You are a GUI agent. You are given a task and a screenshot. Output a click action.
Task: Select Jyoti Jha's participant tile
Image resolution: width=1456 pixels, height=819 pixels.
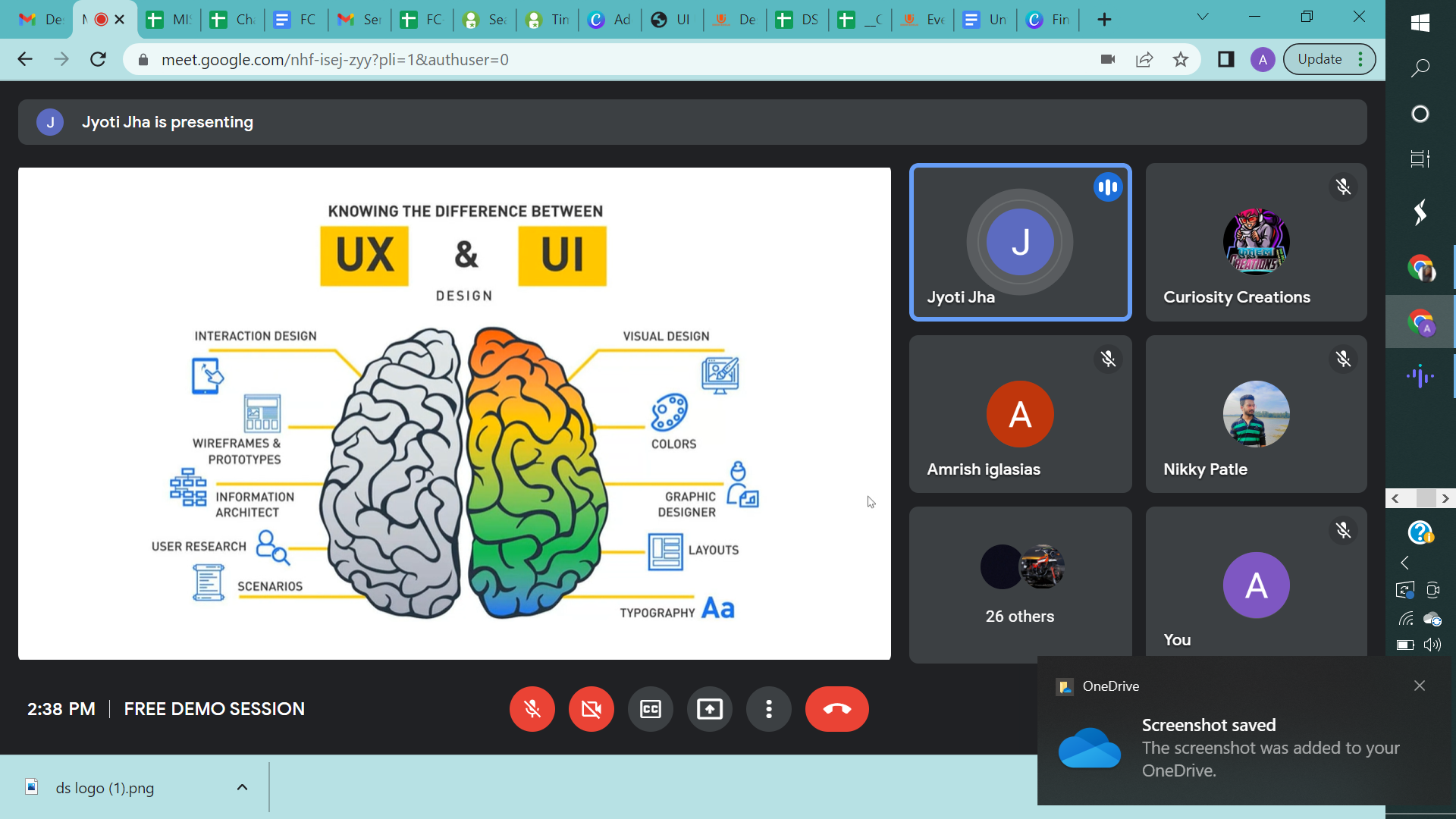1020,243
